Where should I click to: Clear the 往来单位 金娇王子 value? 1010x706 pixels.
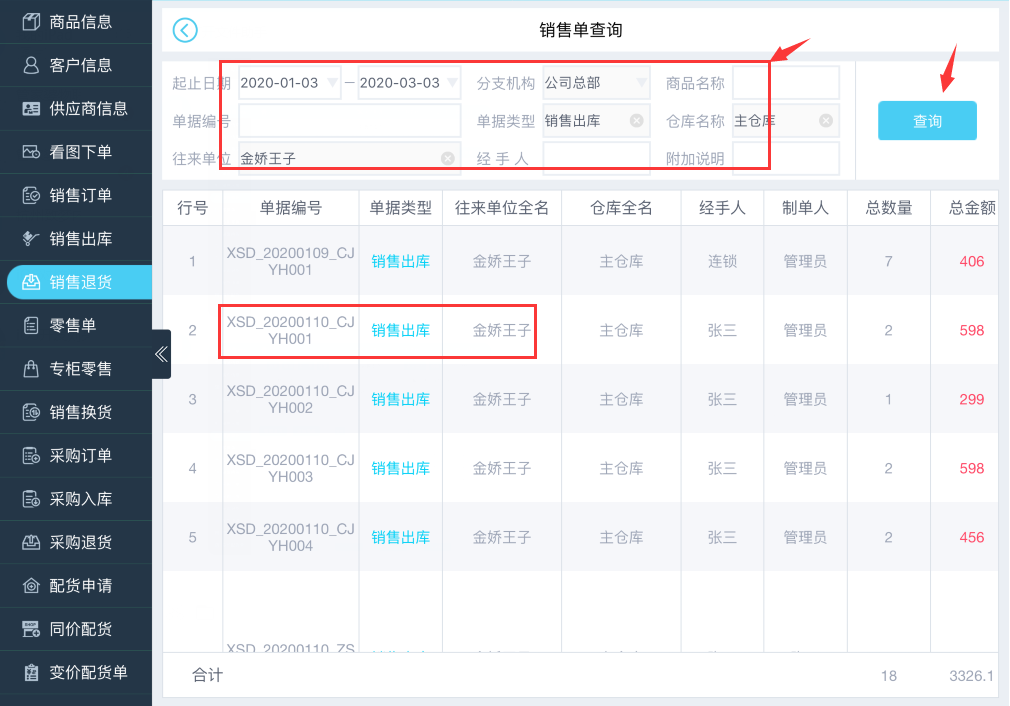click(447, 158)
